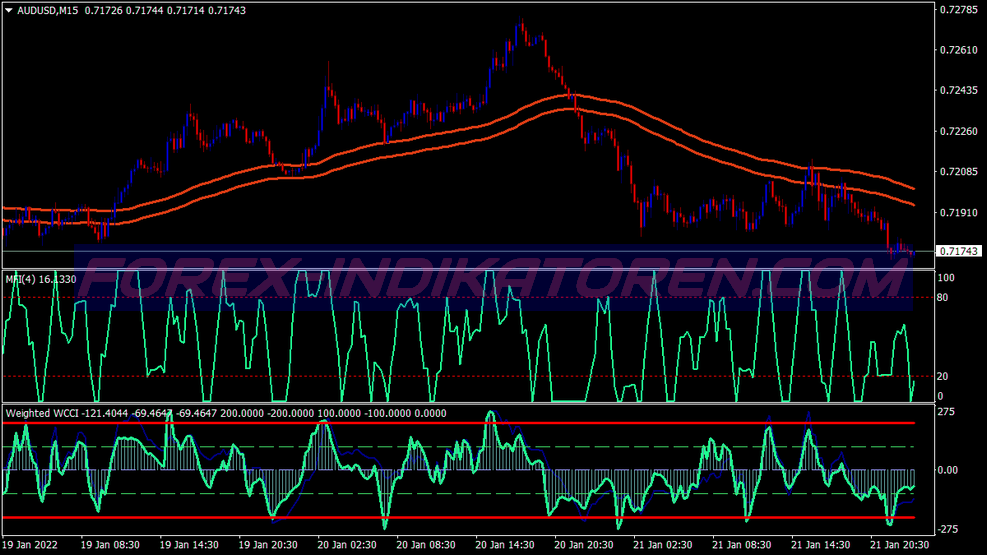Image resolution: width=987 pixels, height=555 pixels.
Task: Click the 20 Jan 14:30 time label
Action: (x=505, y=545)
